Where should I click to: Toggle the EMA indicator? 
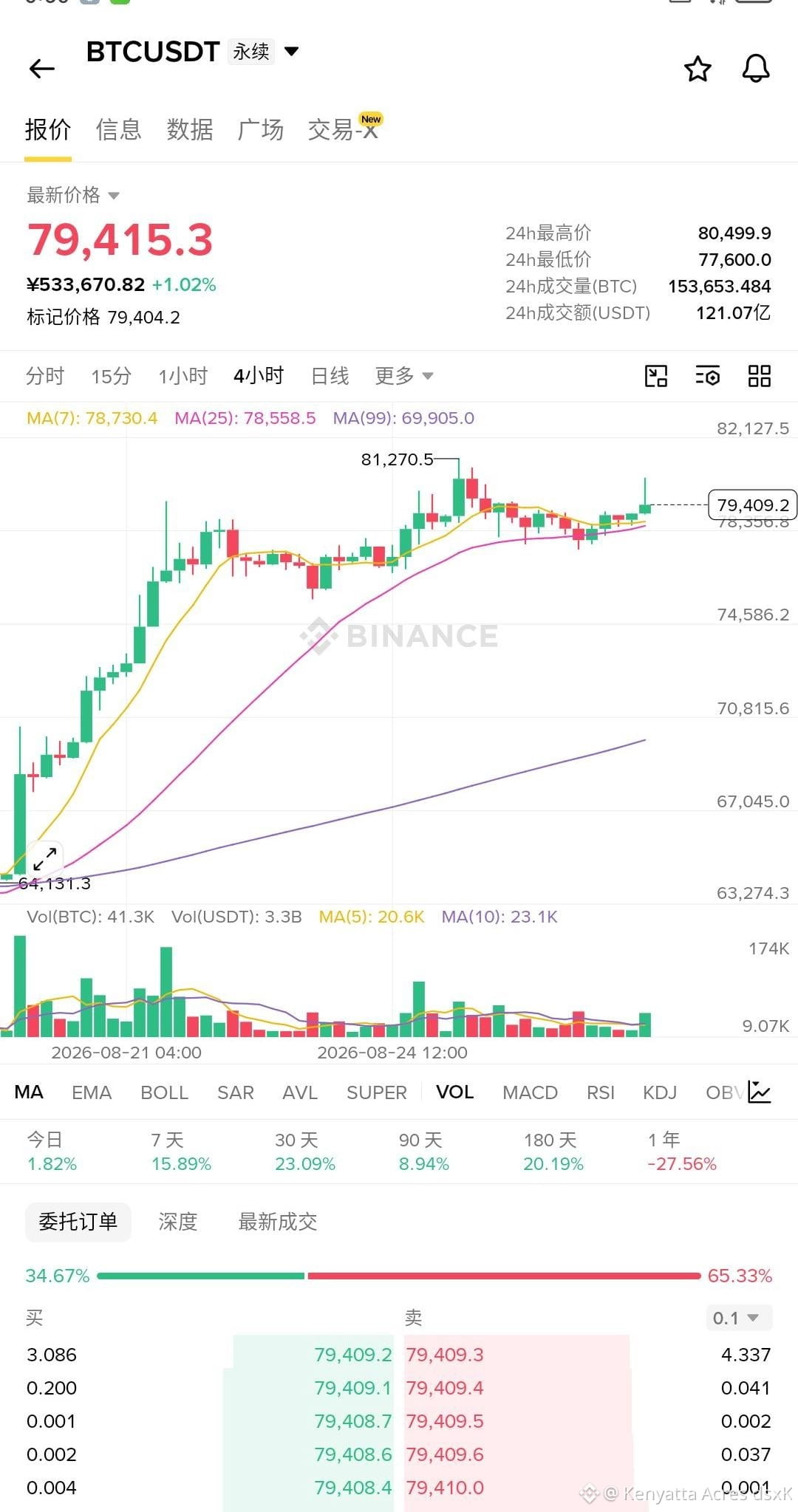tap(92, 1092)
